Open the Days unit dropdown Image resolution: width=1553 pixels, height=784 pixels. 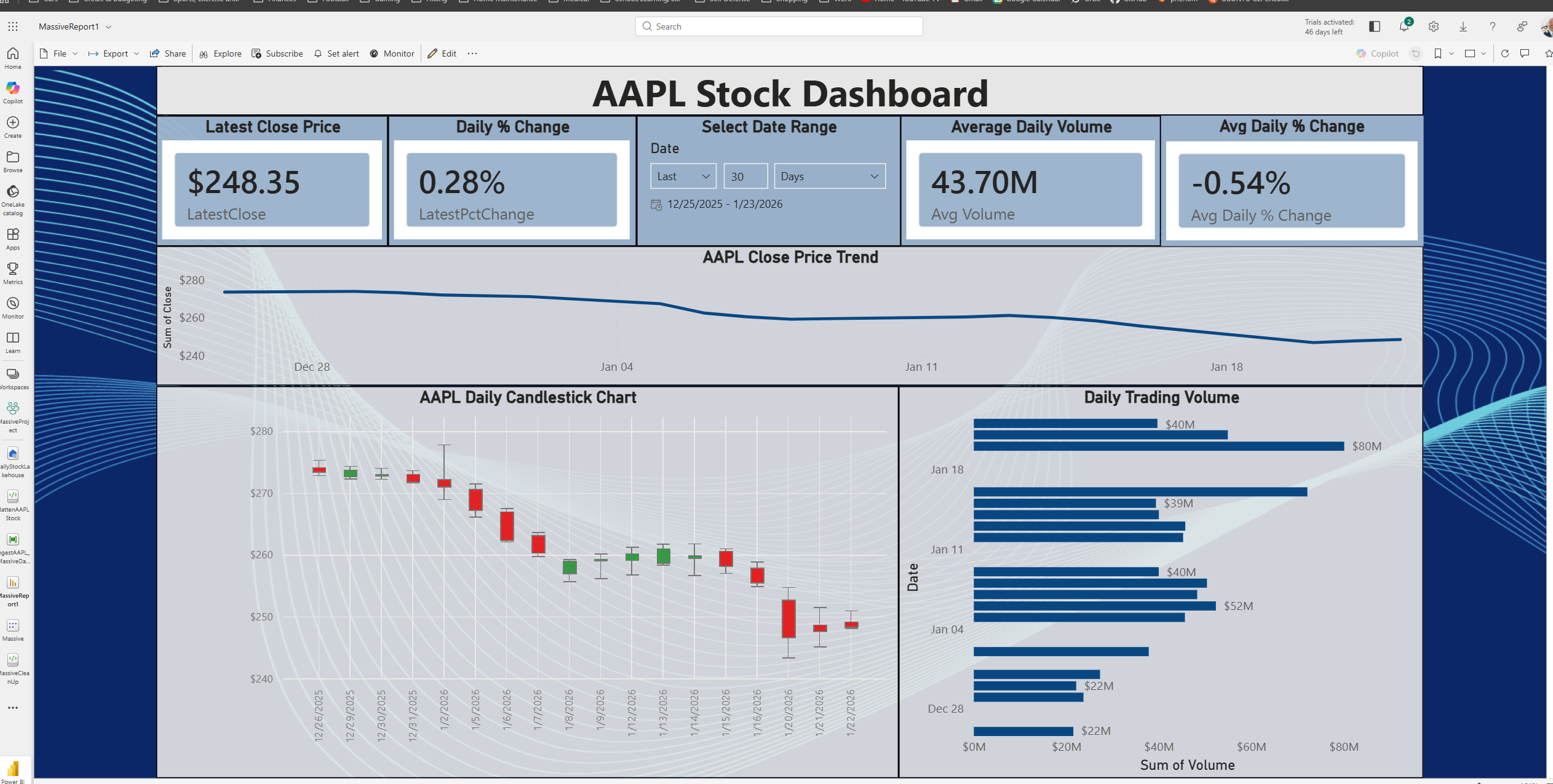click(829, 176)
